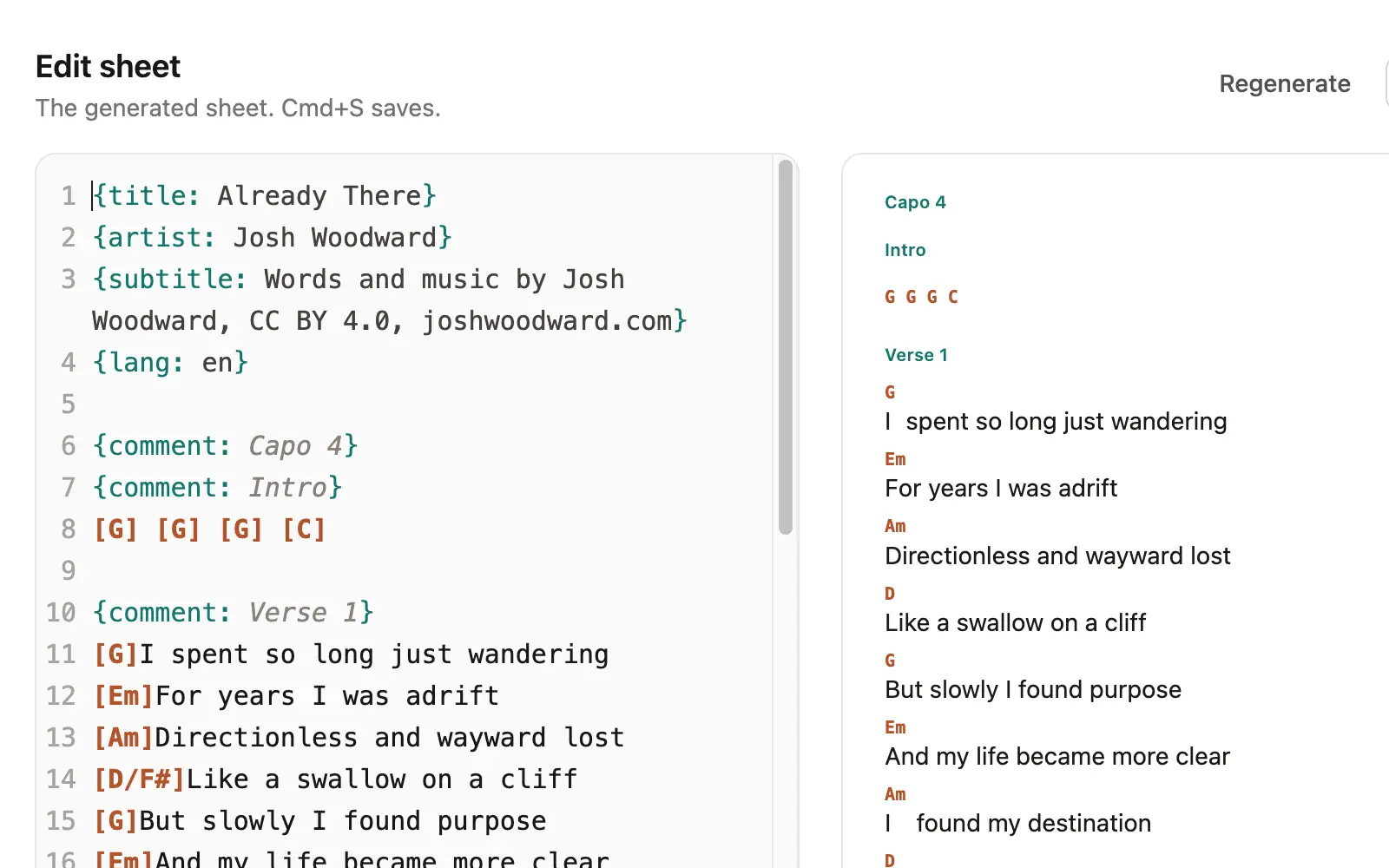The height and width of the screenshot is (868, 1389).
Task: Click the {comment: Capo 4} editor line
Action: click(x=225, y=446)
